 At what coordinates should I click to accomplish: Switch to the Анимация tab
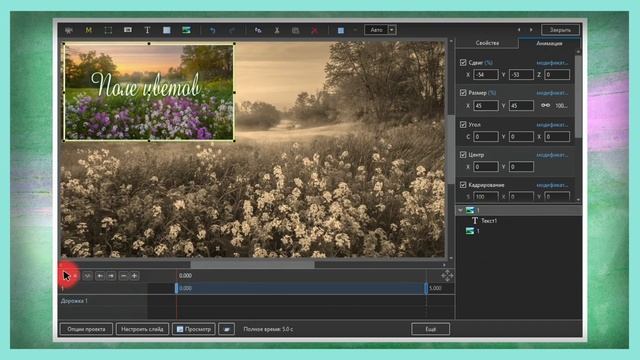tap(549, 43)
